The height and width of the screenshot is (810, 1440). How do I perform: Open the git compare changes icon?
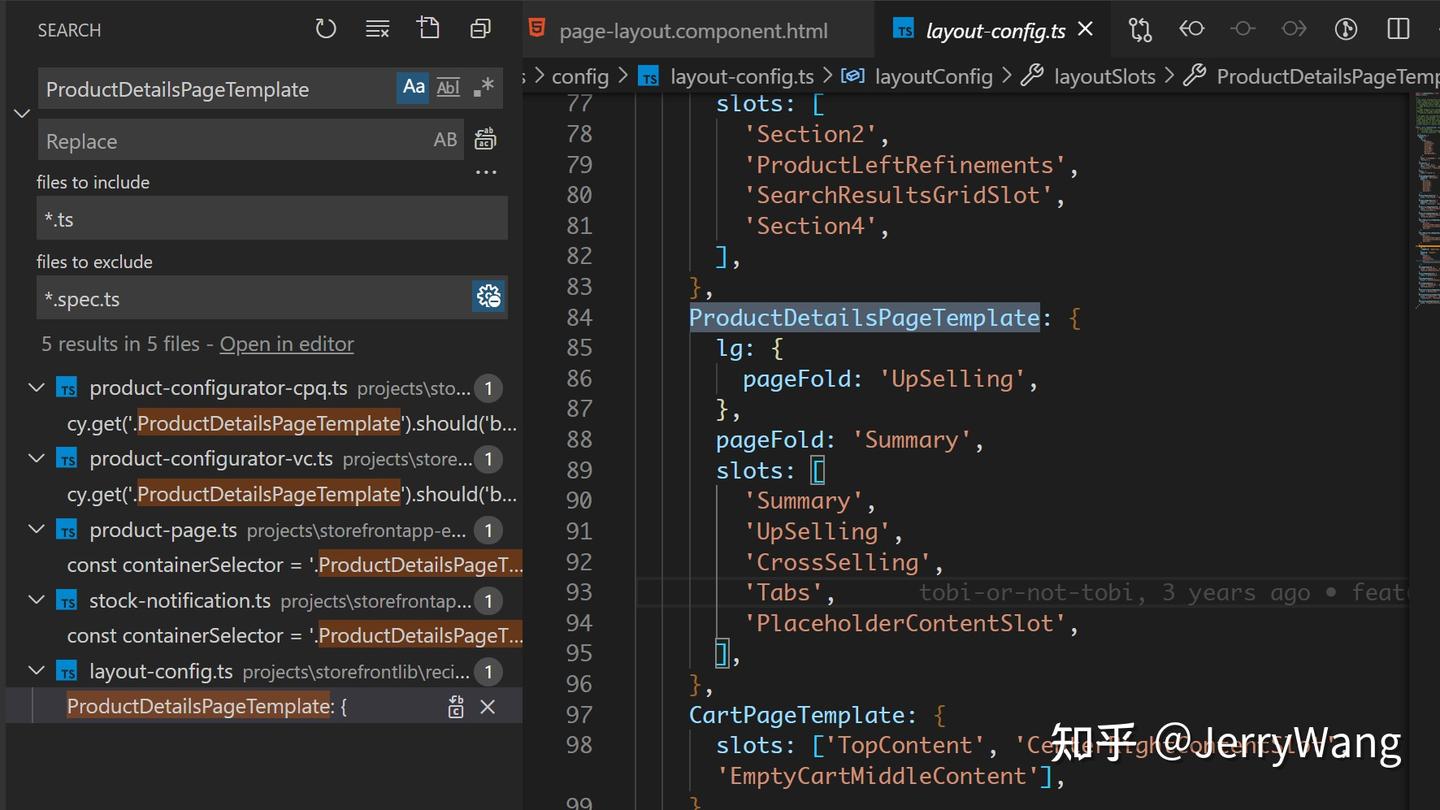(x=1140, y=30)
